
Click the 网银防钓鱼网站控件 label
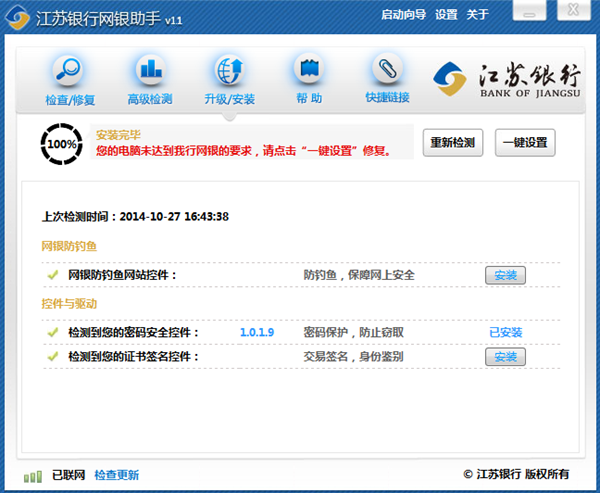tap(122, 275)
